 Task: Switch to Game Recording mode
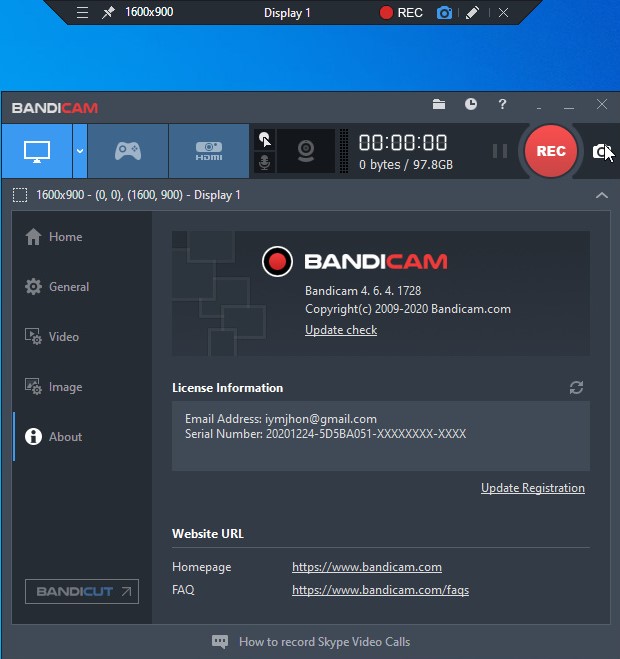point(128,151)
